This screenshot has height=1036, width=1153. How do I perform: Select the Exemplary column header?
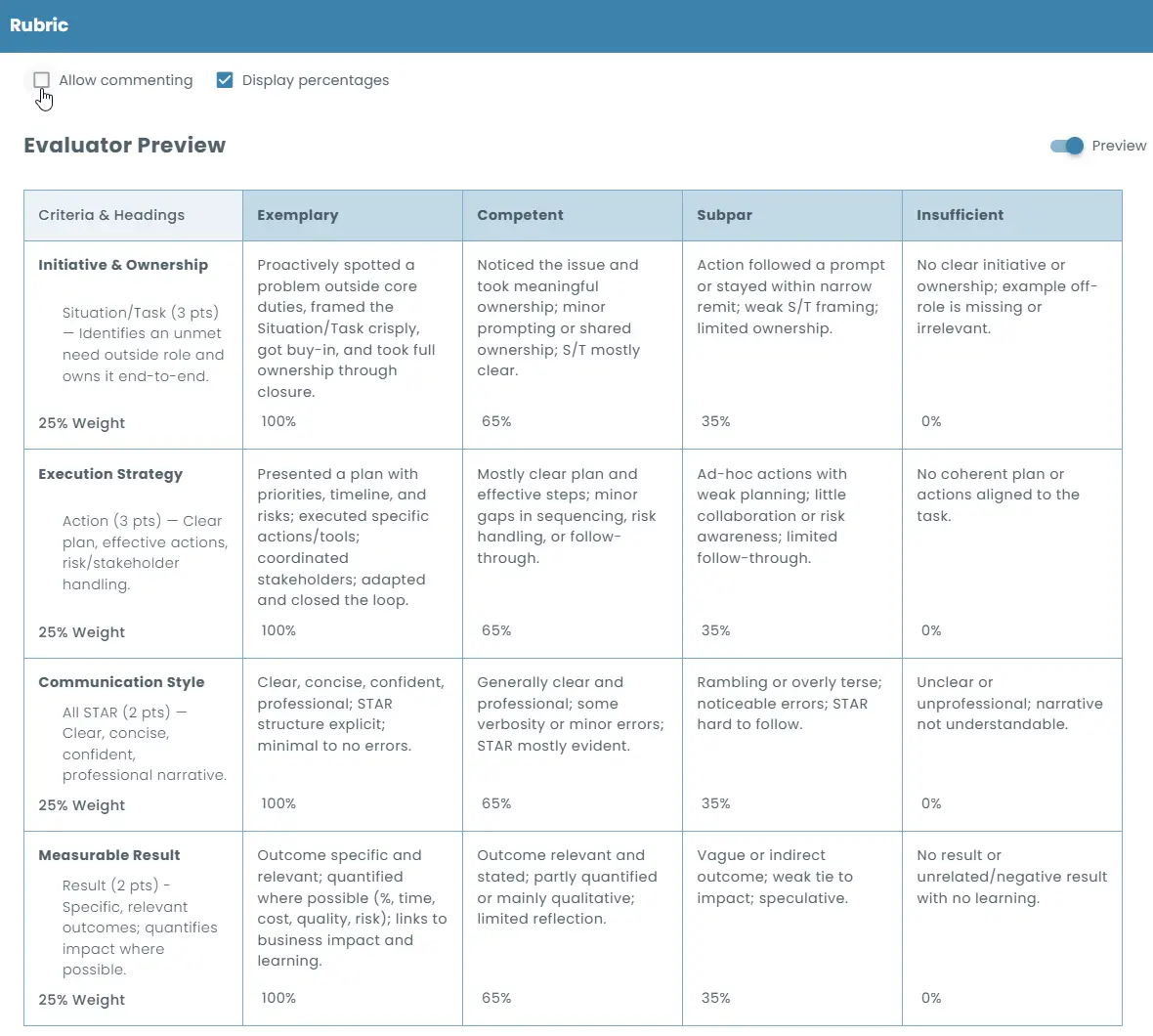click(298, 215)
